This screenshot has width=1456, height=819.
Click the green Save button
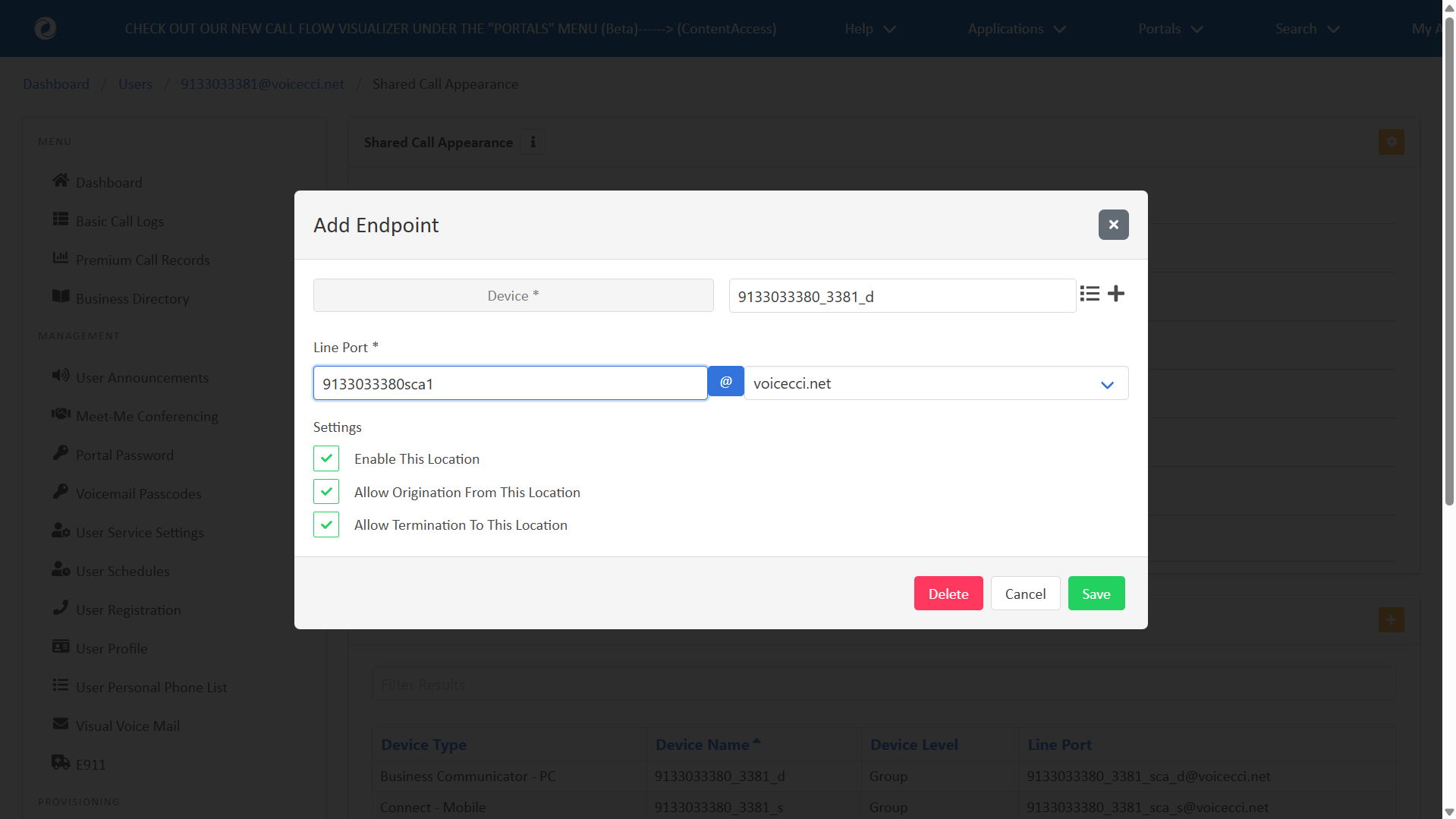(x=1096, y=594)
